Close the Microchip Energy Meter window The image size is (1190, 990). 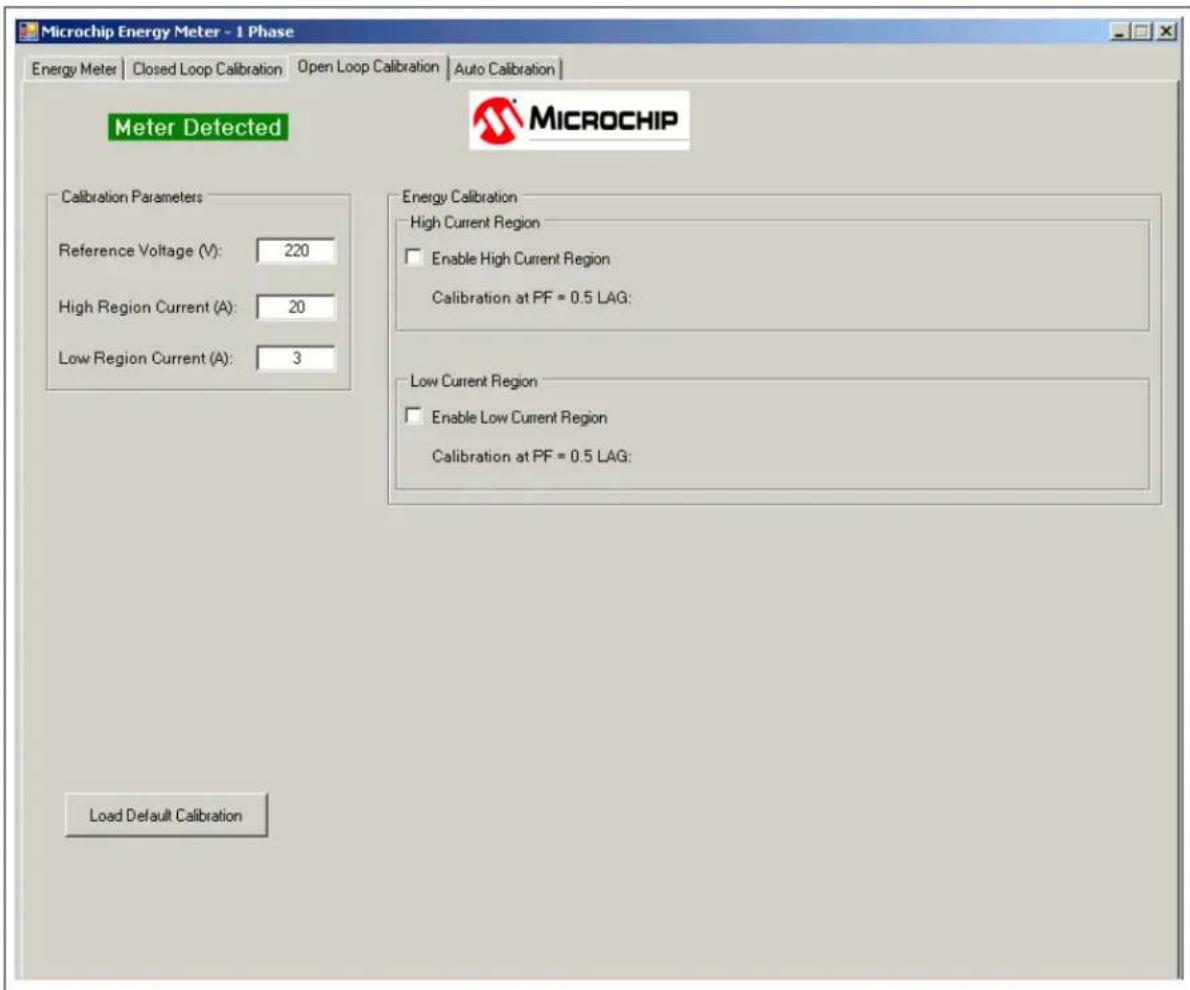click(1166, 31)
